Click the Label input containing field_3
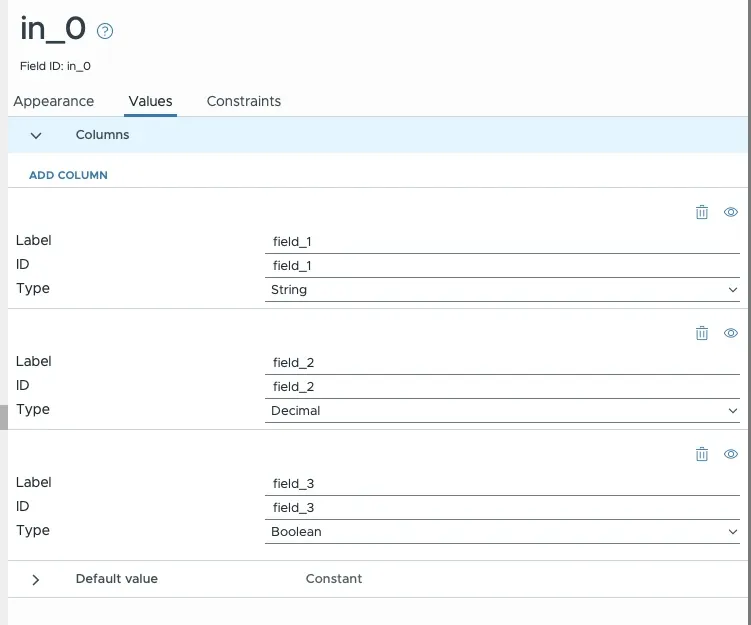 coord(502,483)
